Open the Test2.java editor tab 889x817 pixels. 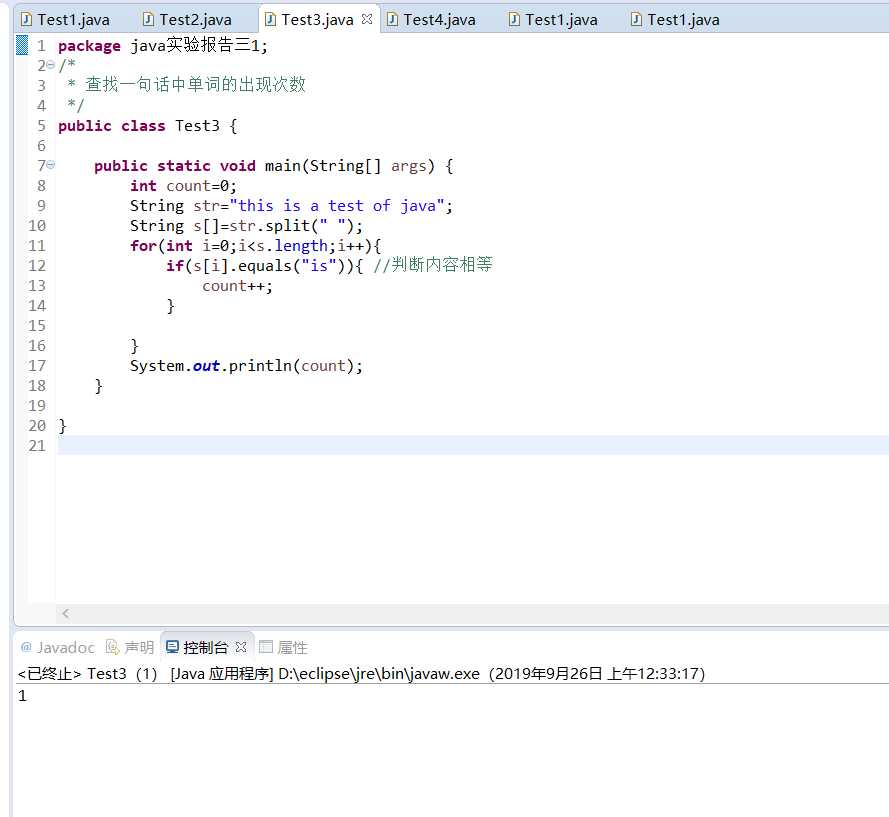[x=188, y=20]
